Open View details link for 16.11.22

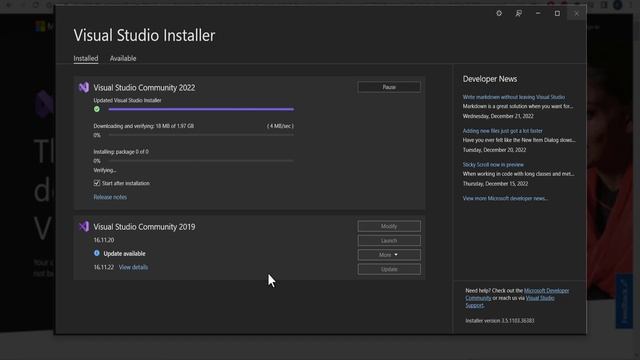[133, 267]
